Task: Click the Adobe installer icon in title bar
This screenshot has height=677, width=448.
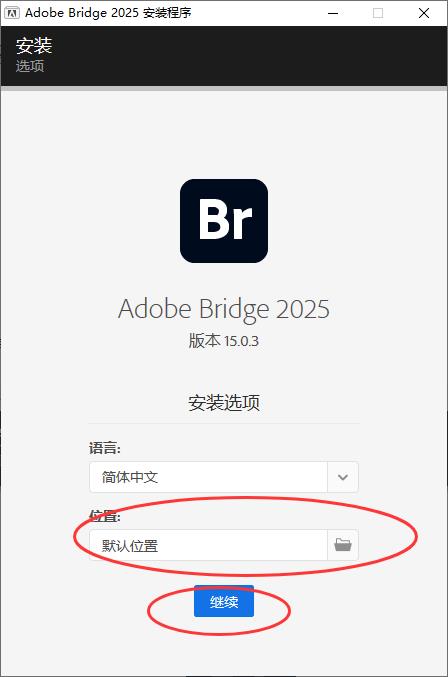Action: coord(12,13)
